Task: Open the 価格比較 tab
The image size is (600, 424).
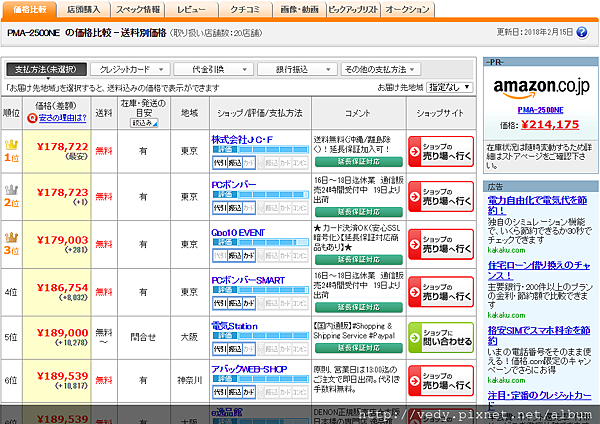Action: click(x=29, y=10)
